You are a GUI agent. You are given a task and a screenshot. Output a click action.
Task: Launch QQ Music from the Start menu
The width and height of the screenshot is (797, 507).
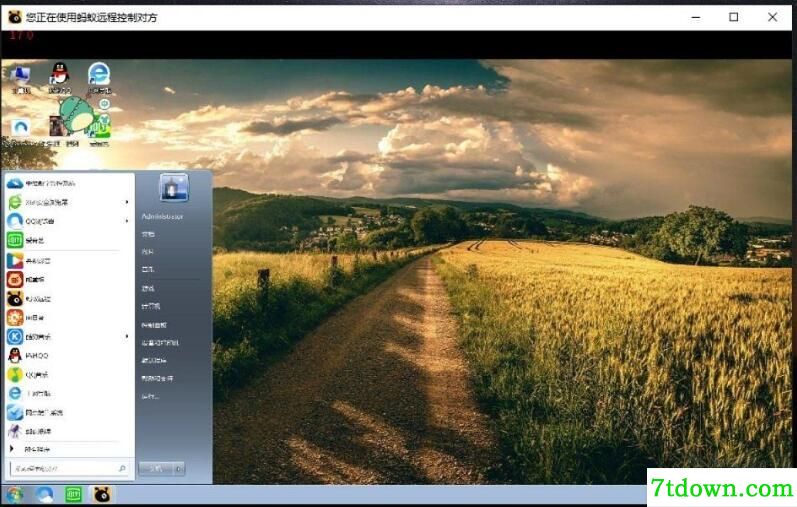coord(69,375)
